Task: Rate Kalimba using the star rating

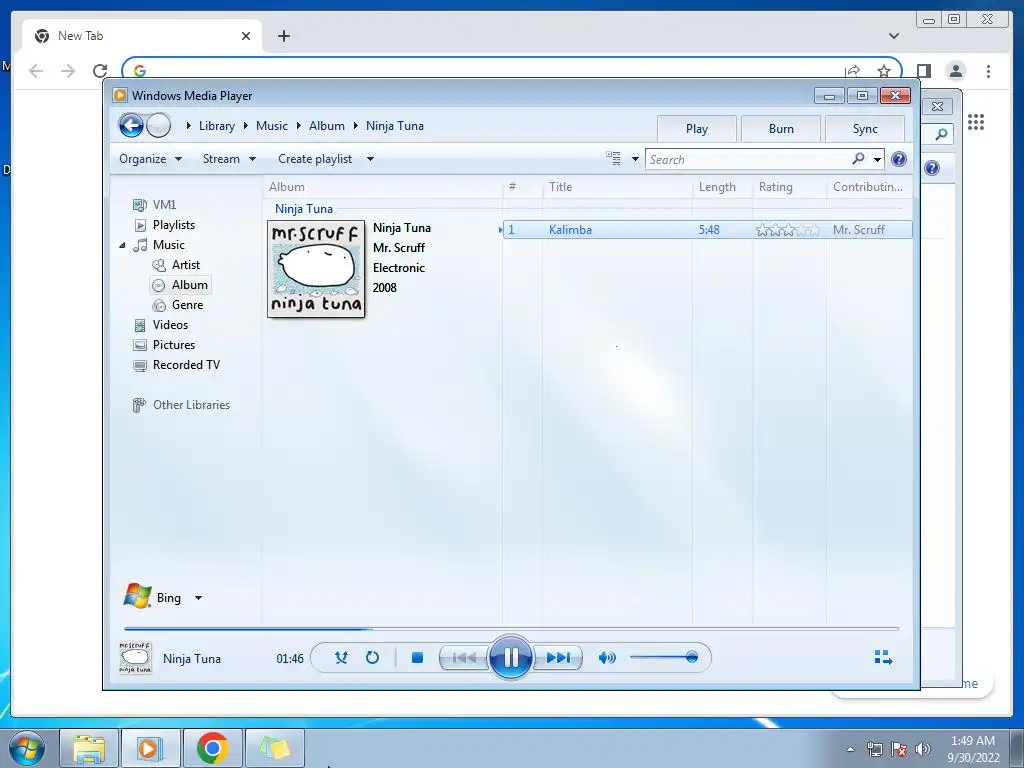Action: pyautogui.click(x=788, y=230)
